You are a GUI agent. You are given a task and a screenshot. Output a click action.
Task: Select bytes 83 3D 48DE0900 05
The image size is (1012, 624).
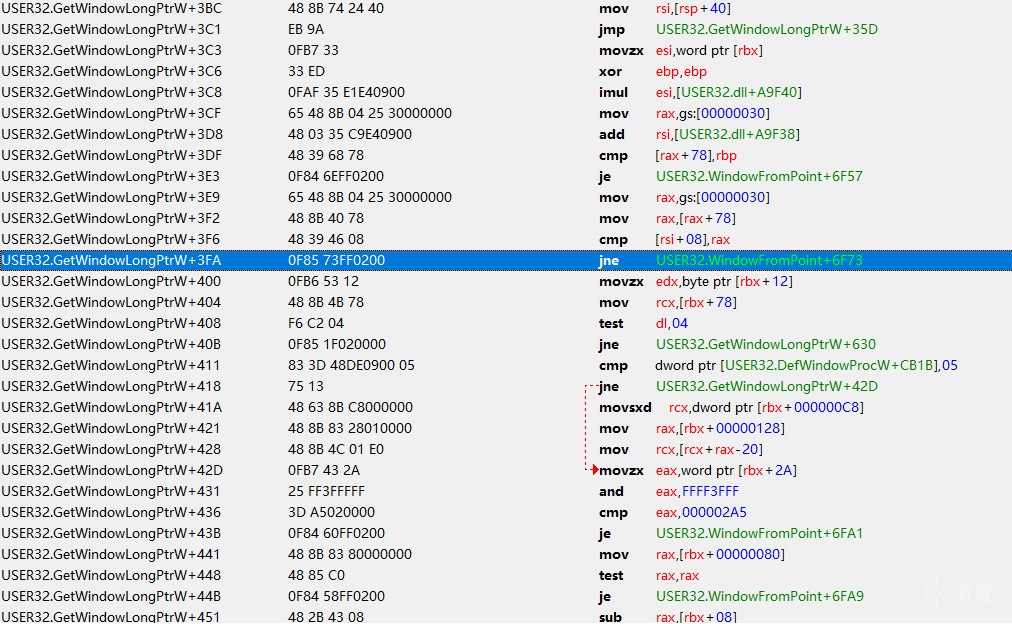click(351, 365)
